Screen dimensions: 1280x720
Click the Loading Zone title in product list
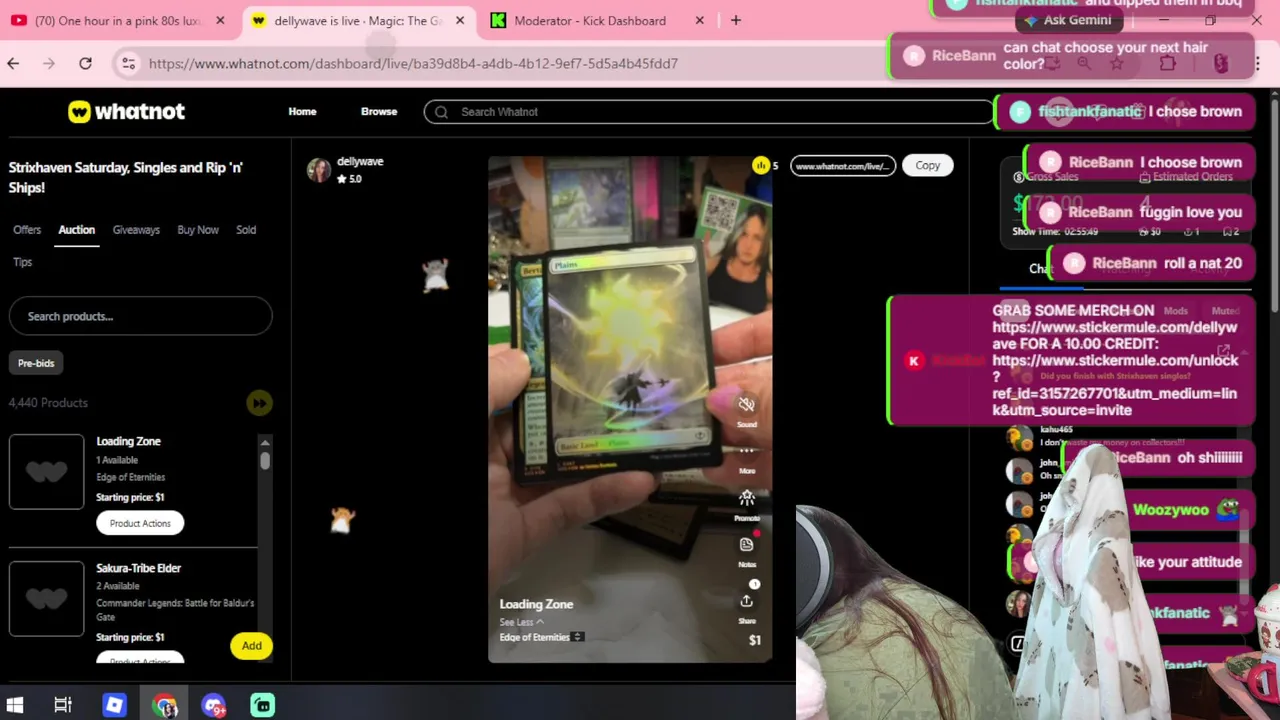click(128, 441)
